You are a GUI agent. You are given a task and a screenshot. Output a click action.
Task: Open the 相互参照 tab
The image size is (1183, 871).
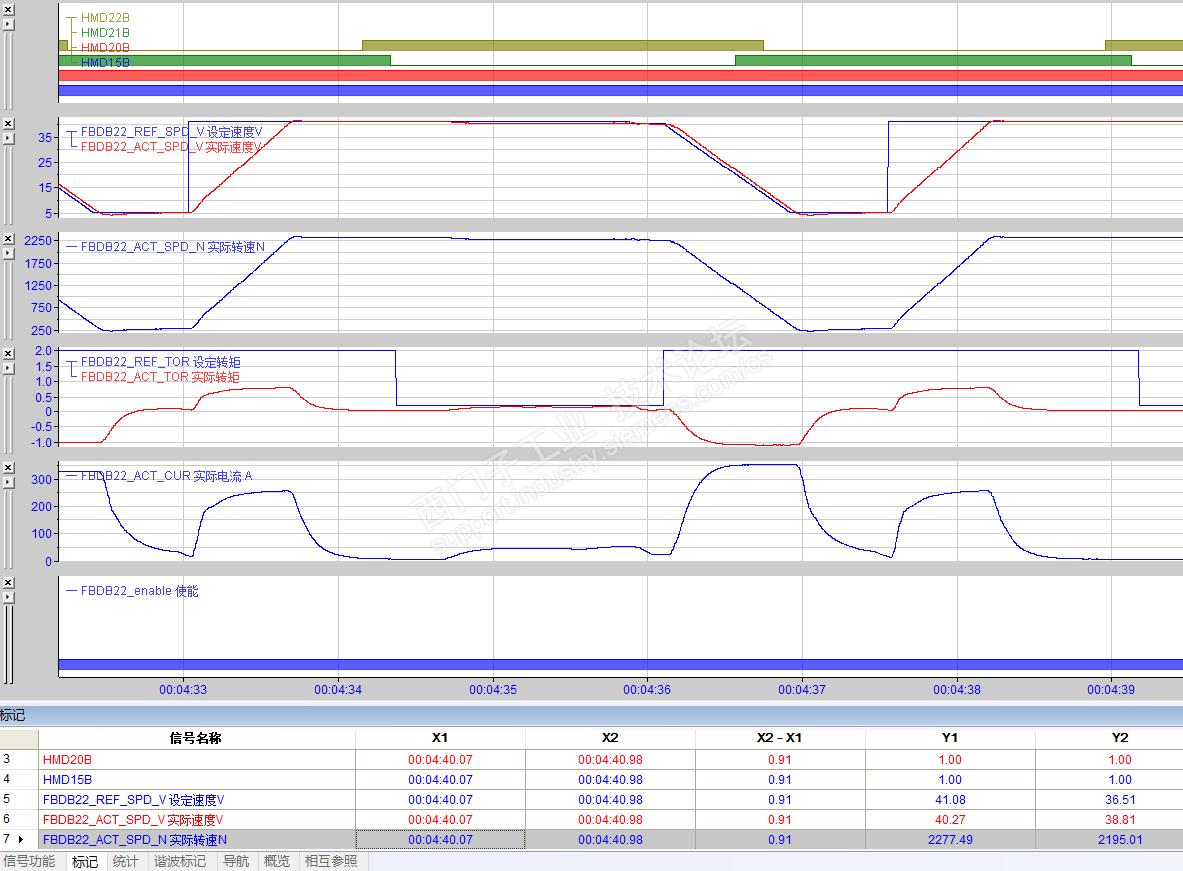[331, 861]
